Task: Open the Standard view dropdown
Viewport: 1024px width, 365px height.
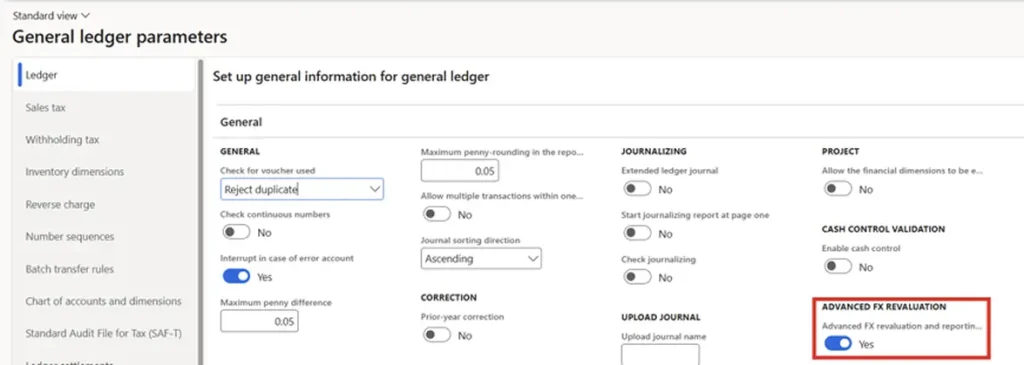Action: [52, 15]
